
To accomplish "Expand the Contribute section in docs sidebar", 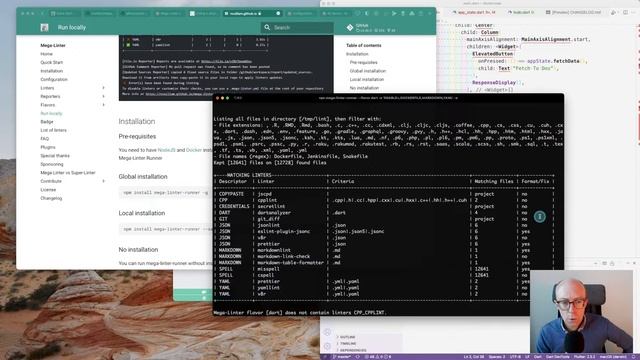I will 103,181.
